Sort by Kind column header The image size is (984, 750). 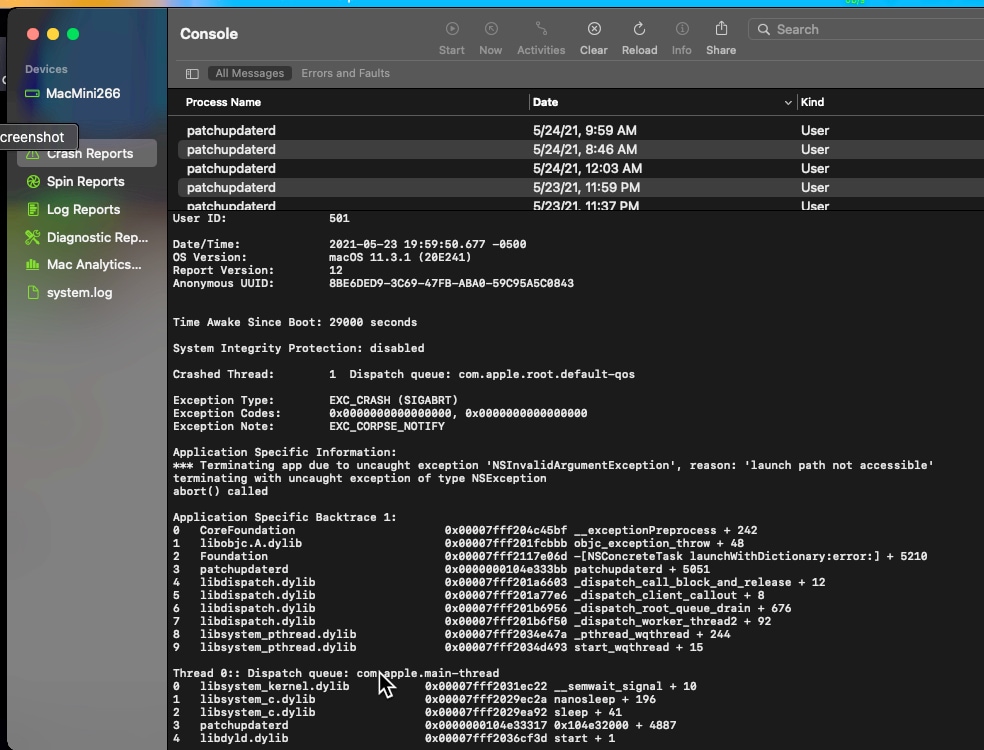(812, 102)
